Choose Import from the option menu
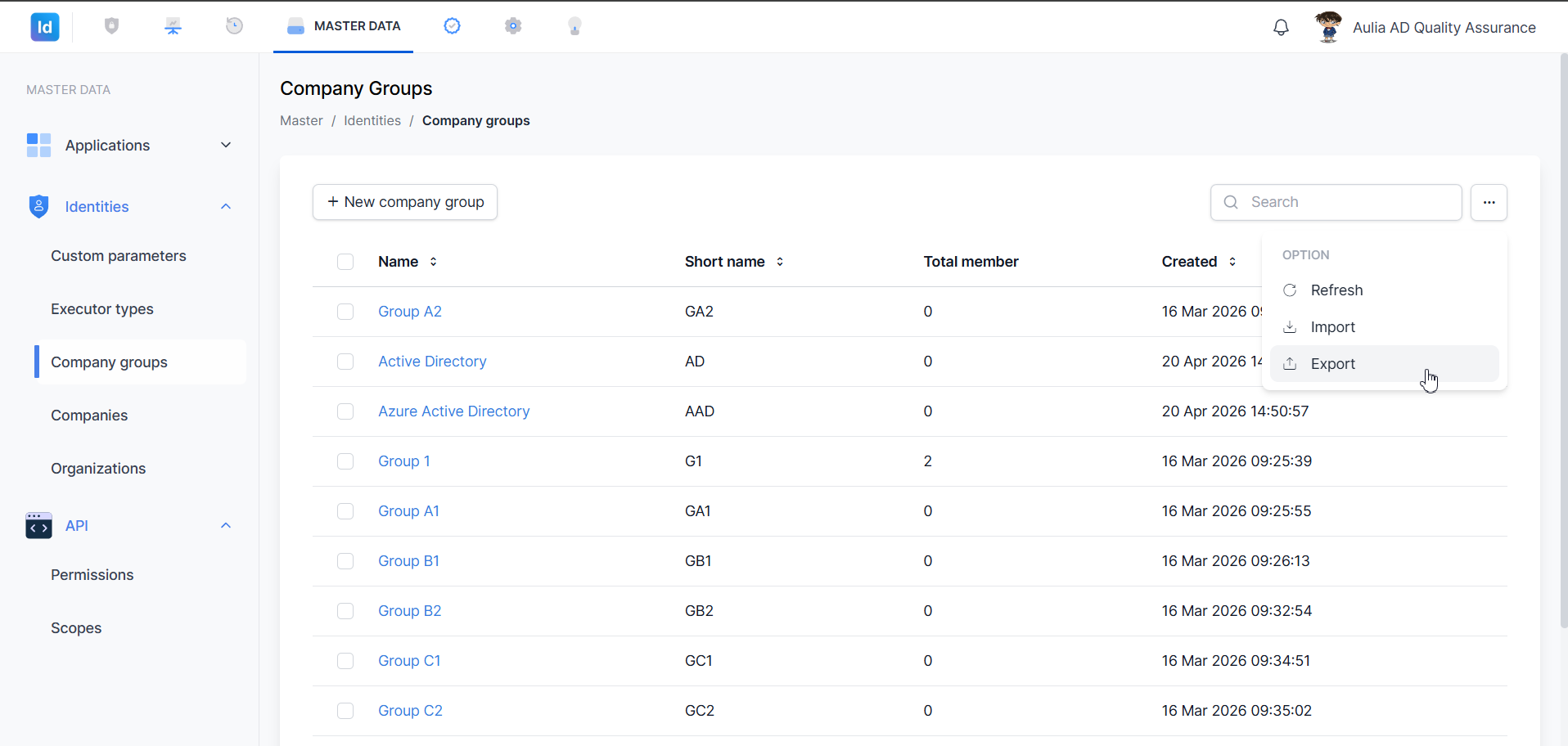The height and width of the screenshot is (746, 1568). click(1385, 327)
